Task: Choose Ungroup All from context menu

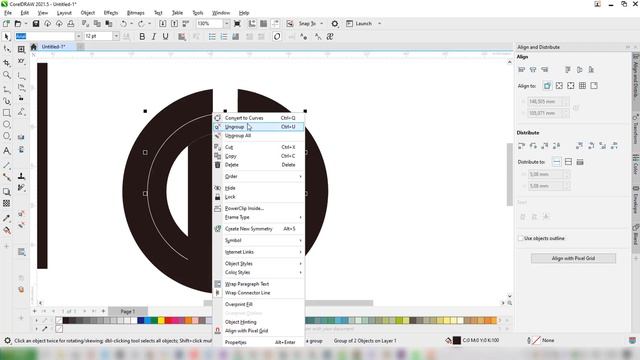Action: pos(259,136)
